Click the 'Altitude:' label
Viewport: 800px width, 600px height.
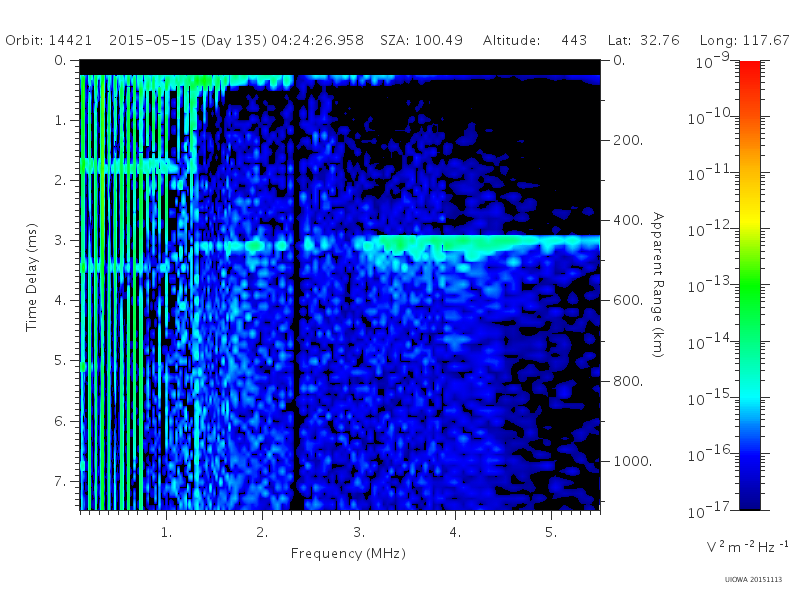(x=511, y=40)
